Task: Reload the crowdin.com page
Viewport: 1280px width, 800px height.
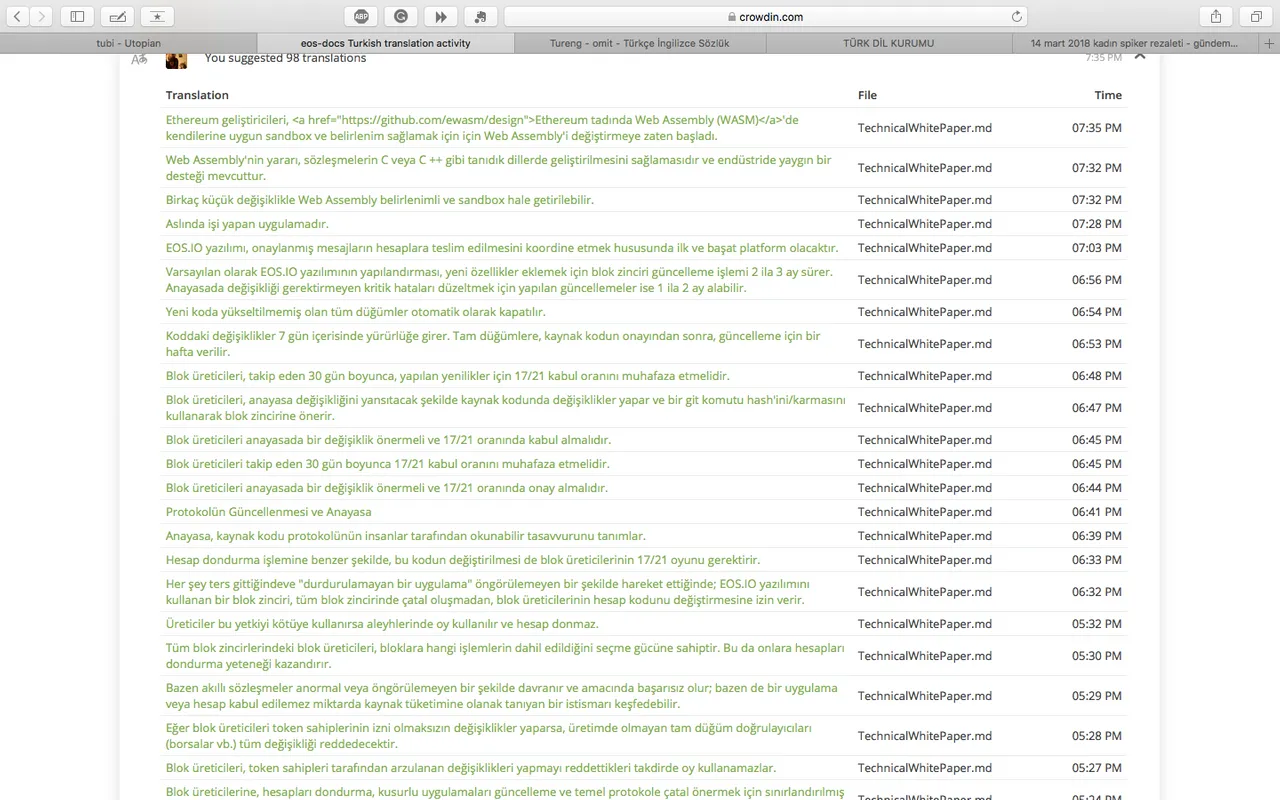Action: (1017, 16)
